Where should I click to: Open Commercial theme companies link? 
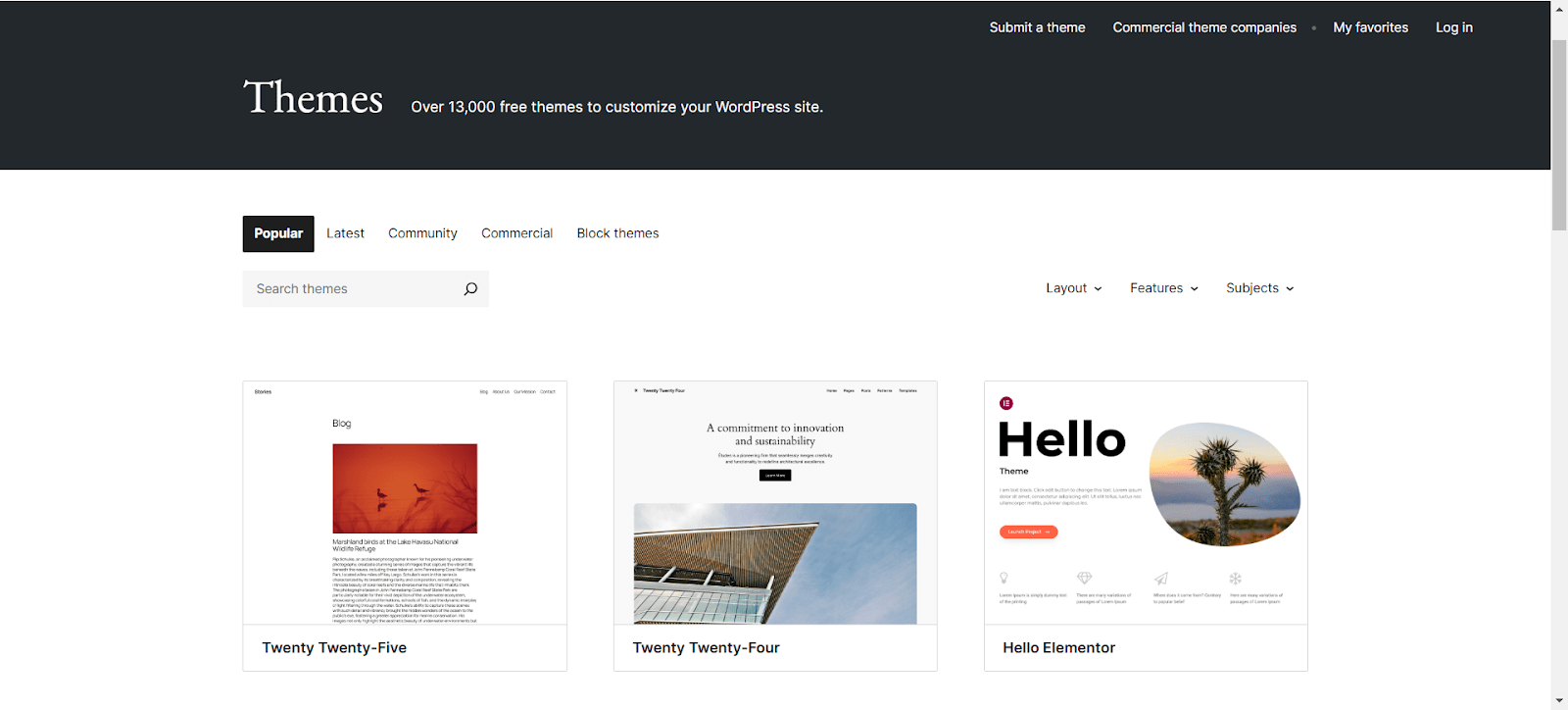[1204, 27]
